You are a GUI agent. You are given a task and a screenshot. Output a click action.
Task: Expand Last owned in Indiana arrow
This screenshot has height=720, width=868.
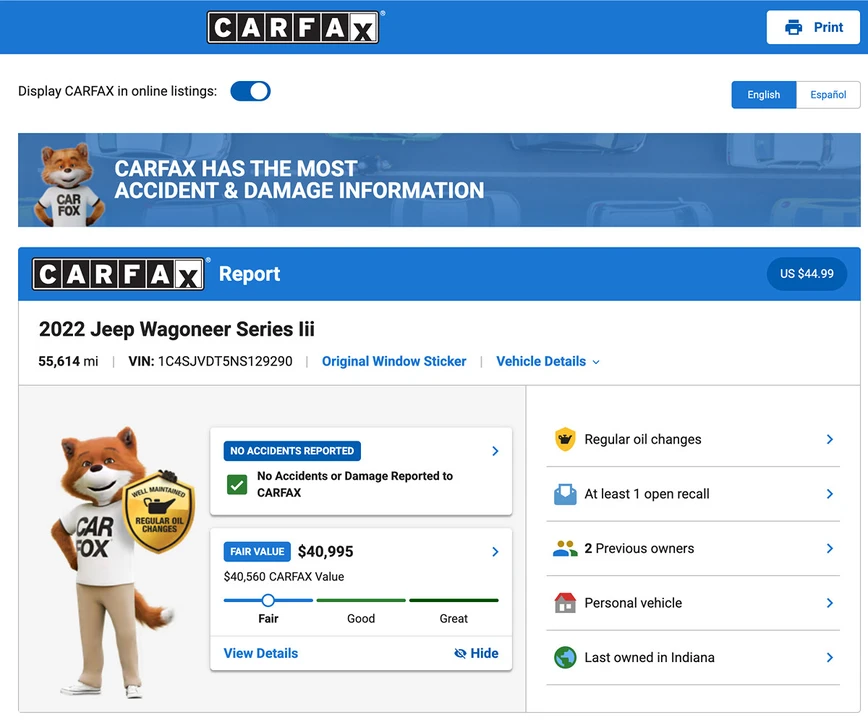pos(830,657)
